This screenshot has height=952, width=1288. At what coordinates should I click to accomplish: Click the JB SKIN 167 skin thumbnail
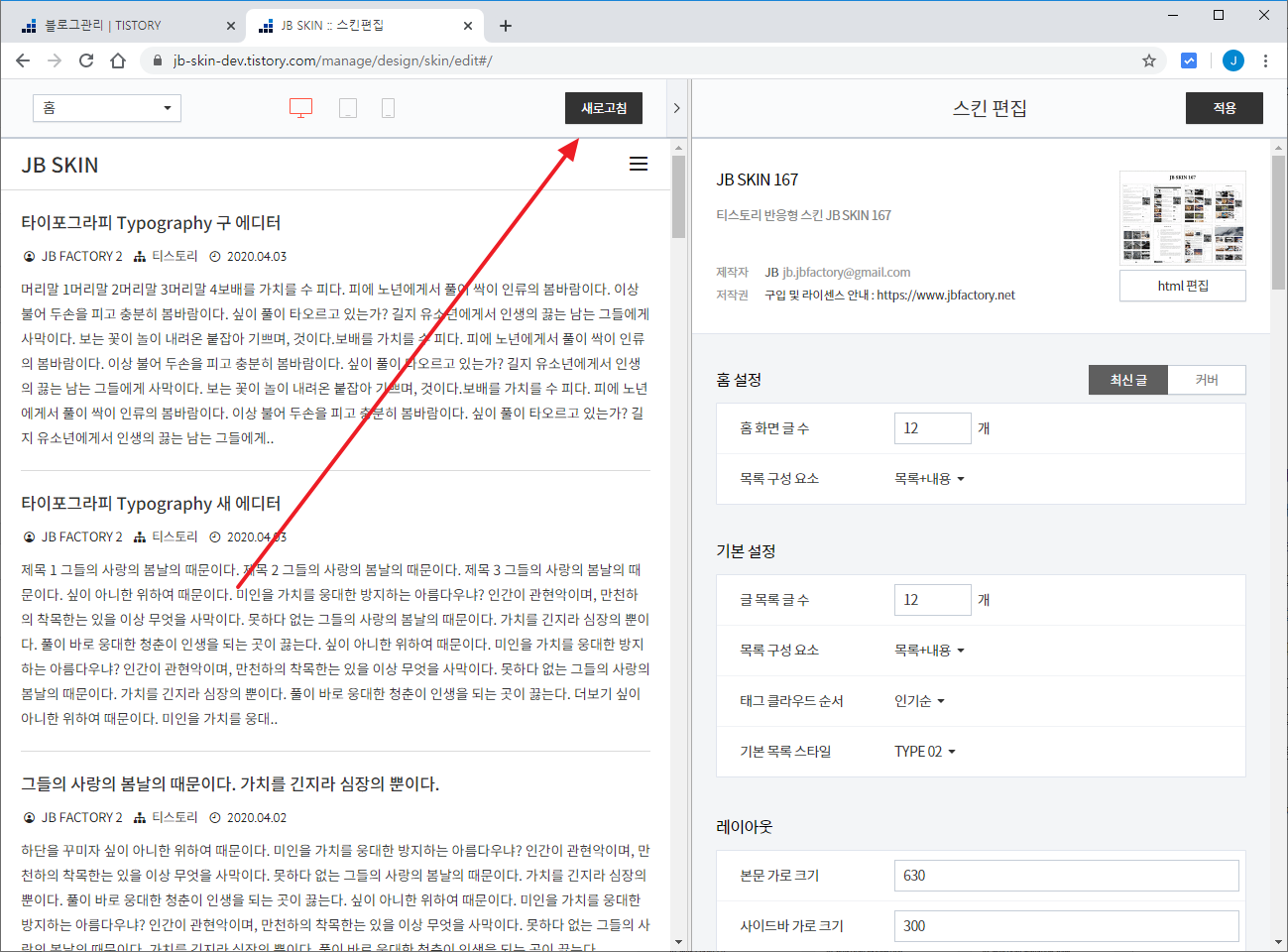(1183, 218)
